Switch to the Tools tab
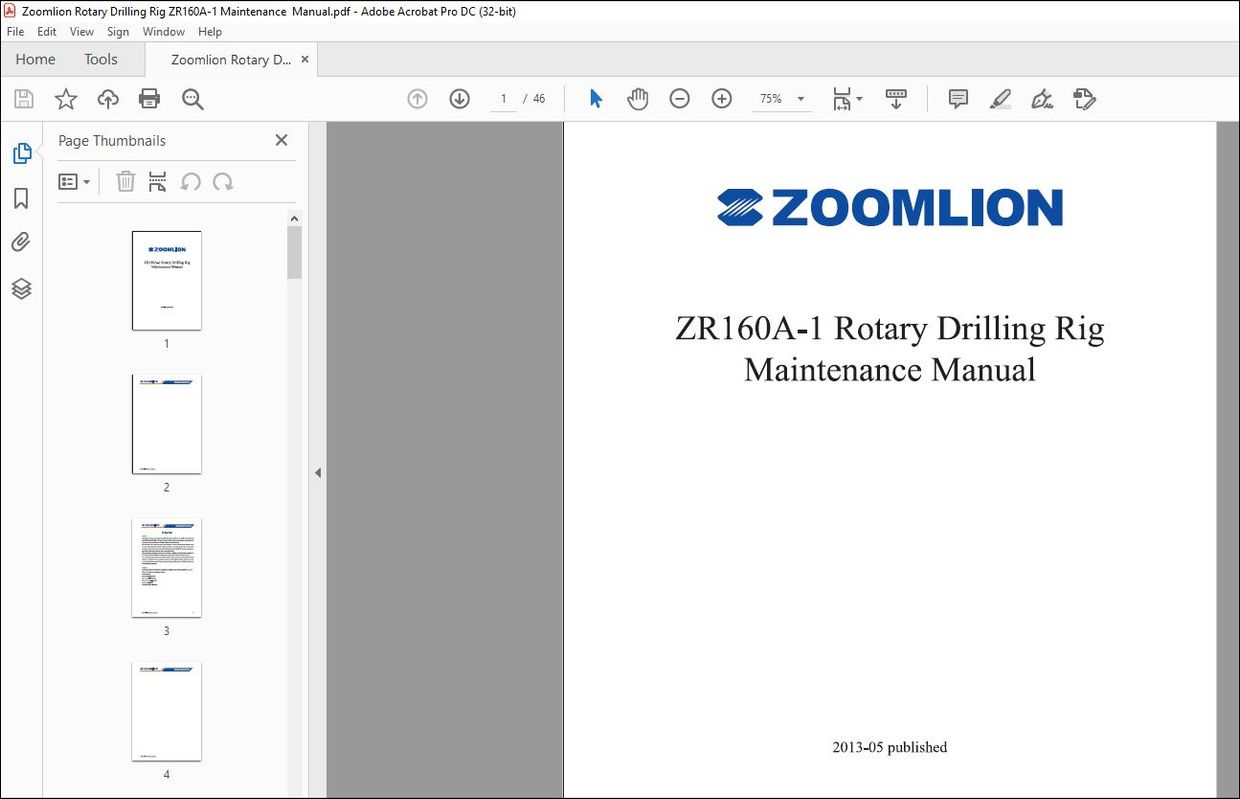 pos(100,59)
